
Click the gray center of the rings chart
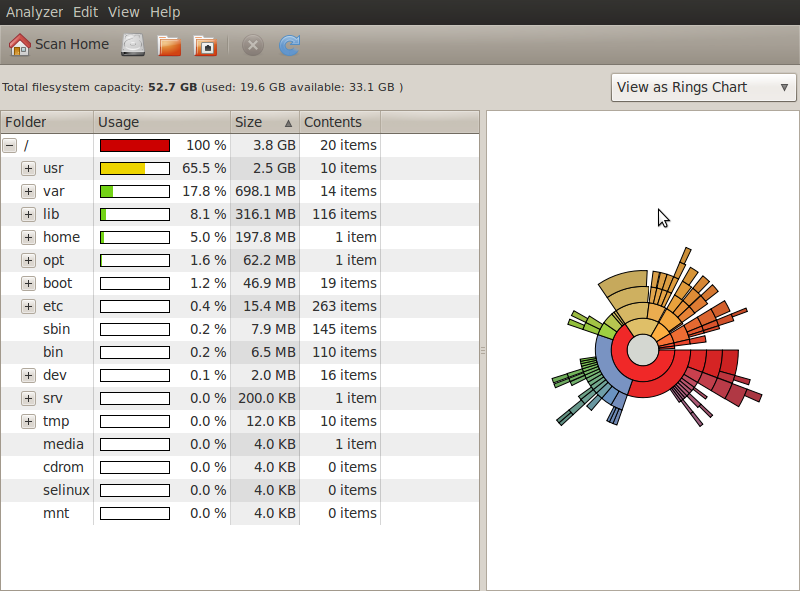pos(643,350)
